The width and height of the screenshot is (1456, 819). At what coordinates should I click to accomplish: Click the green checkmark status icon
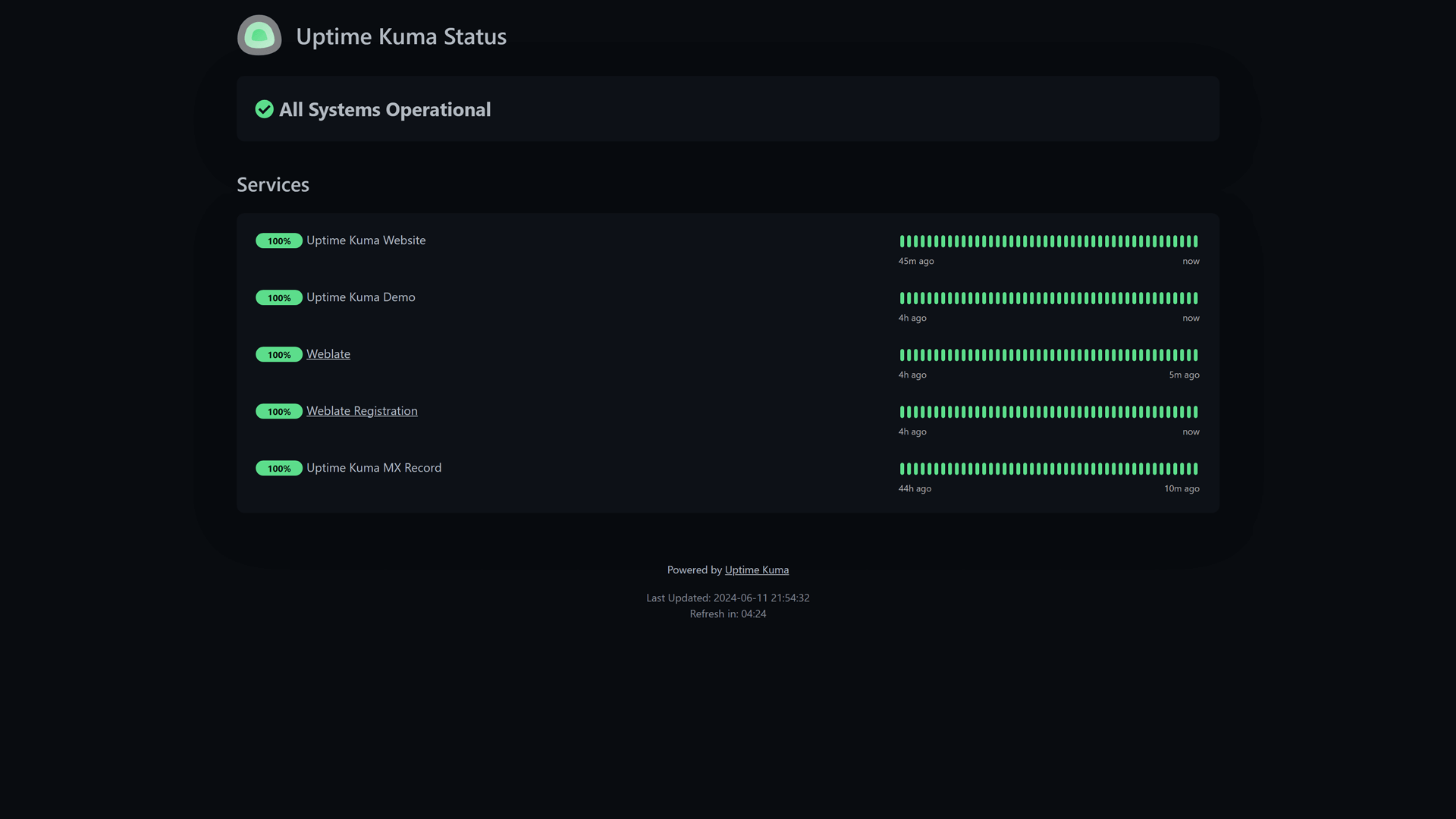(x=264, y=109)
